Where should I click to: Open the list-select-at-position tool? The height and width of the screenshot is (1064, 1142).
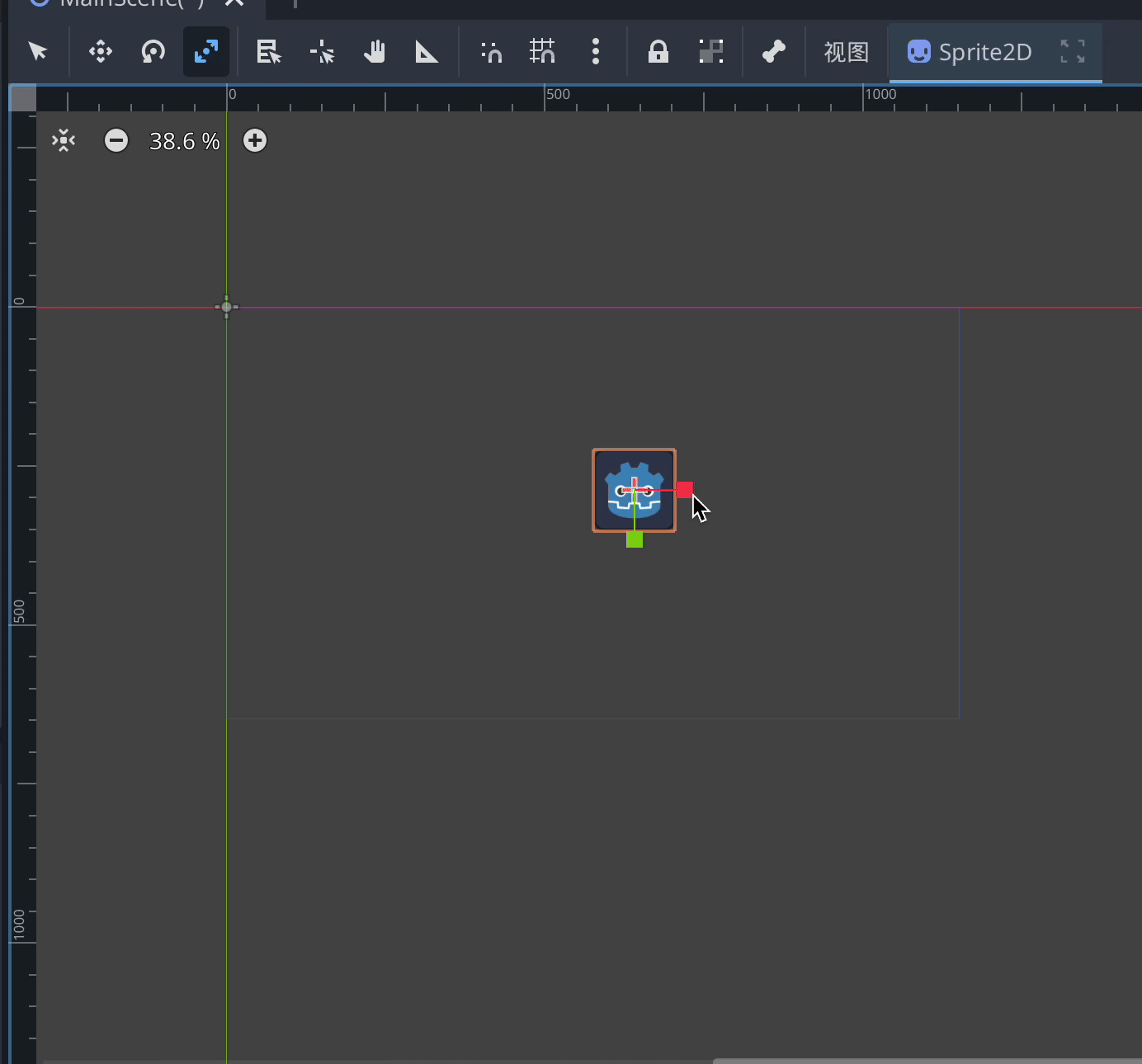pyautogui.click(x=269, y=52)
